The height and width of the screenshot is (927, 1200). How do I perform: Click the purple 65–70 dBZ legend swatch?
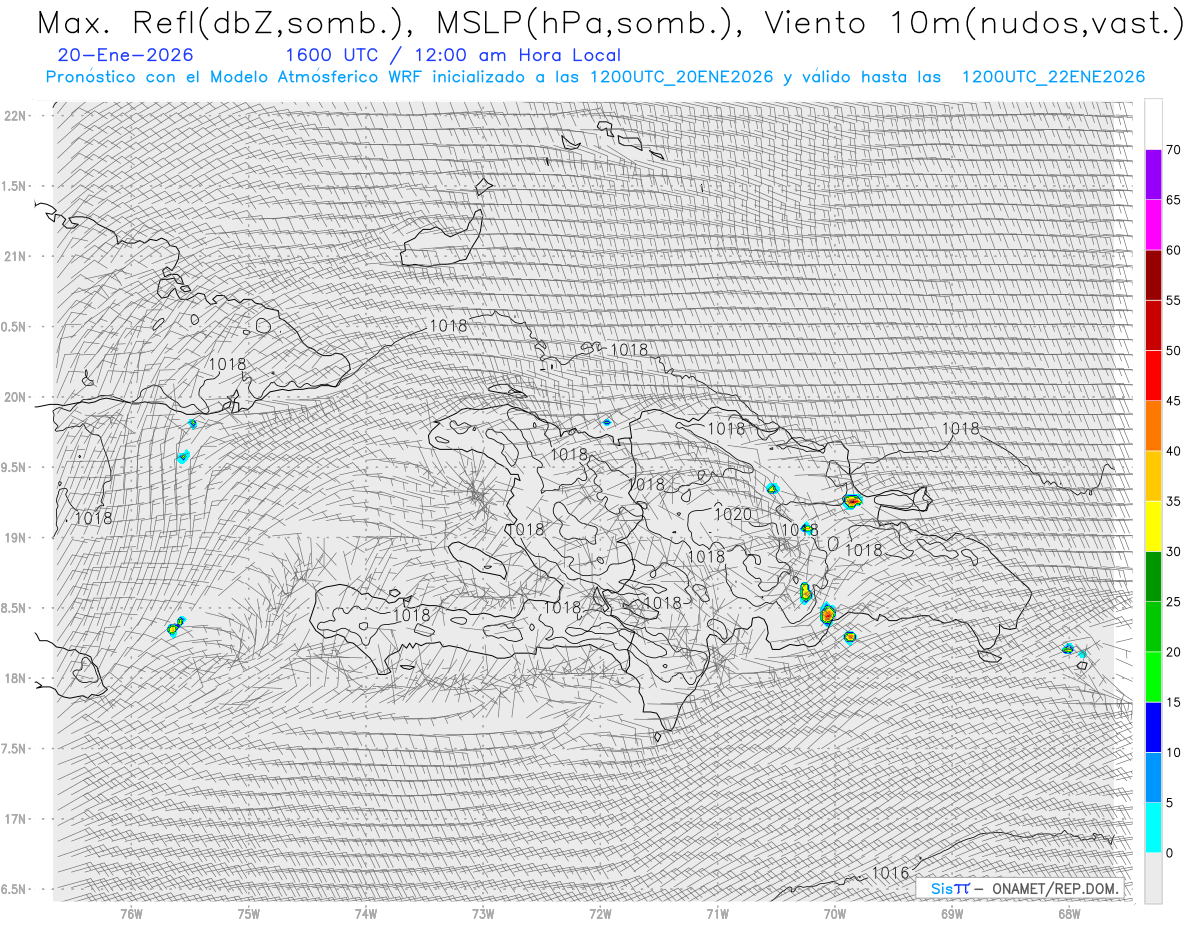(x=1153, y=175)
